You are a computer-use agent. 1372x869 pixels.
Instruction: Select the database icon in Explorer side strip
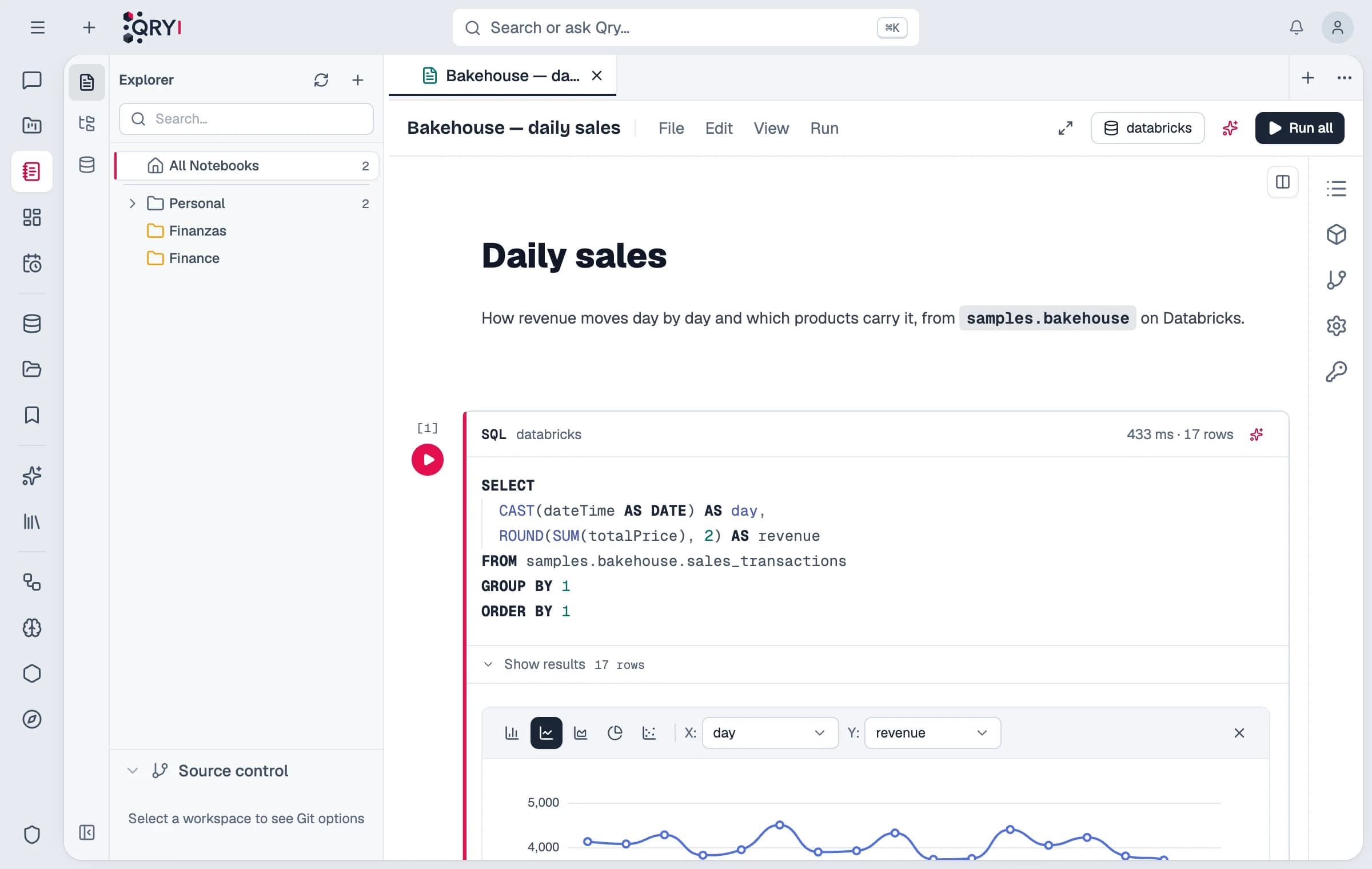[x=87, y=165]
